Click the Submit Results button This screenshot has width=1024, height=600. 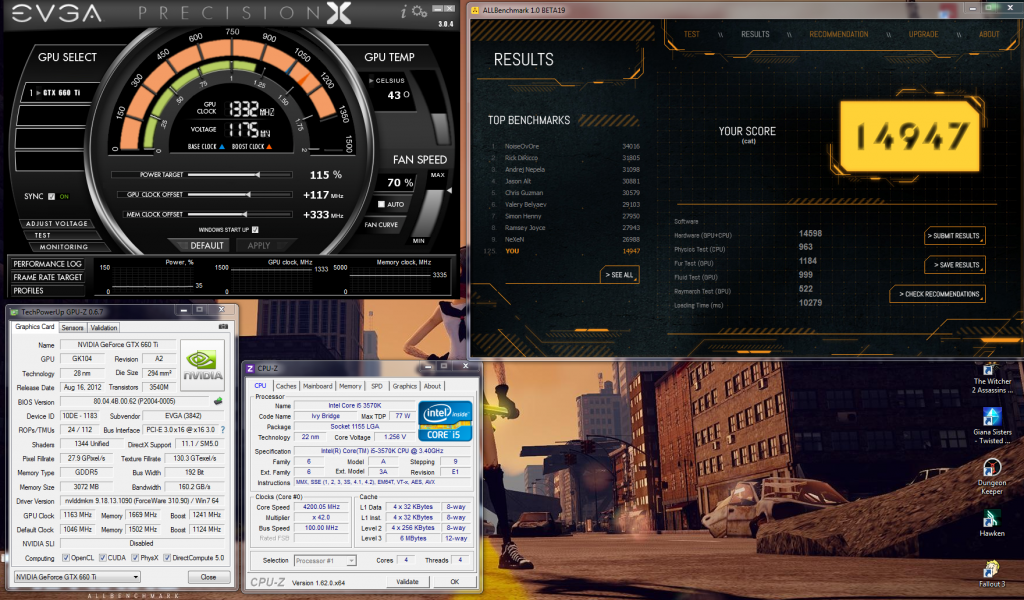point(954,236)
